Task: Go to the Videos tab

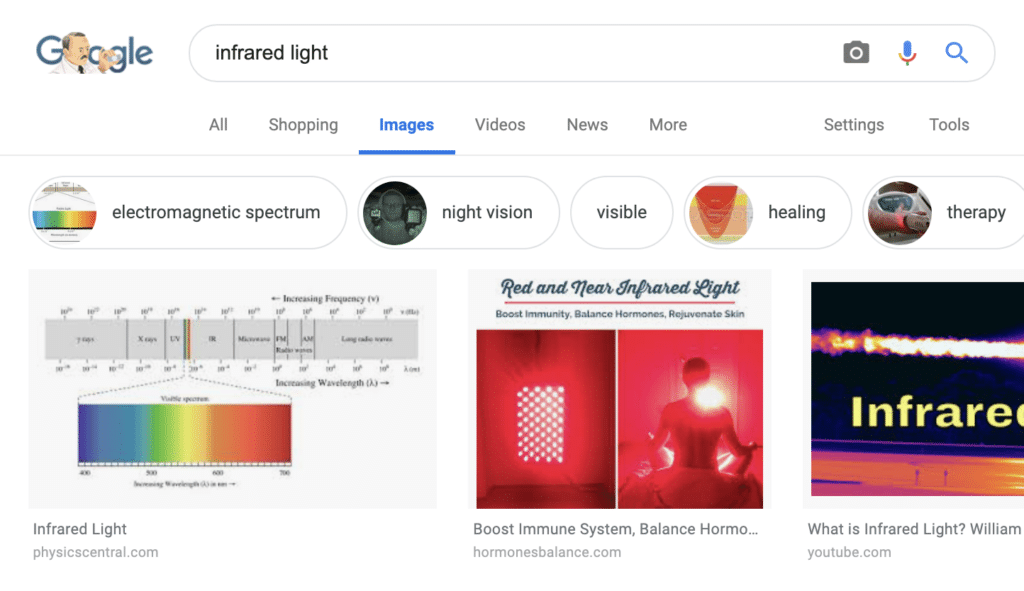Action: point(500,125)
